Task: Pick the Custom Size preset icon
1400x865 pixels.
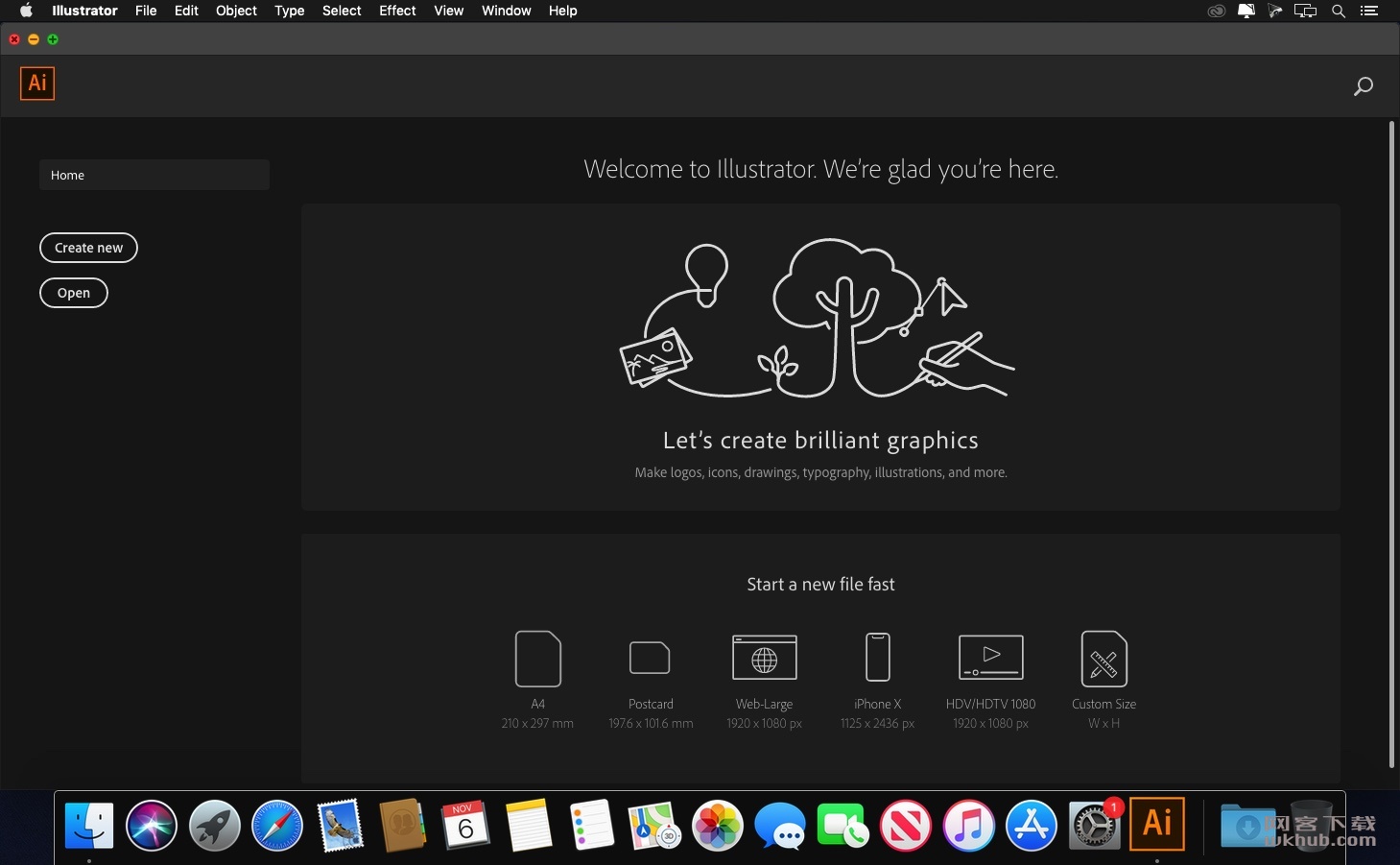Action: (1104, 659)
